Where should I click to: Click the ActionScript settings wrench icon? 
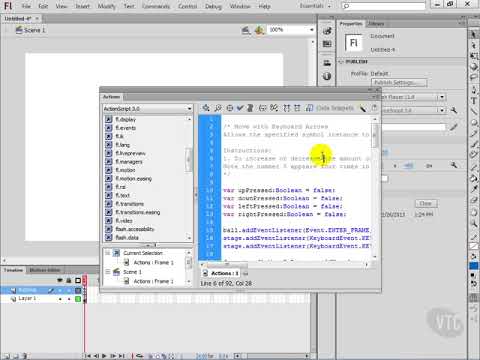pos(454,110)
